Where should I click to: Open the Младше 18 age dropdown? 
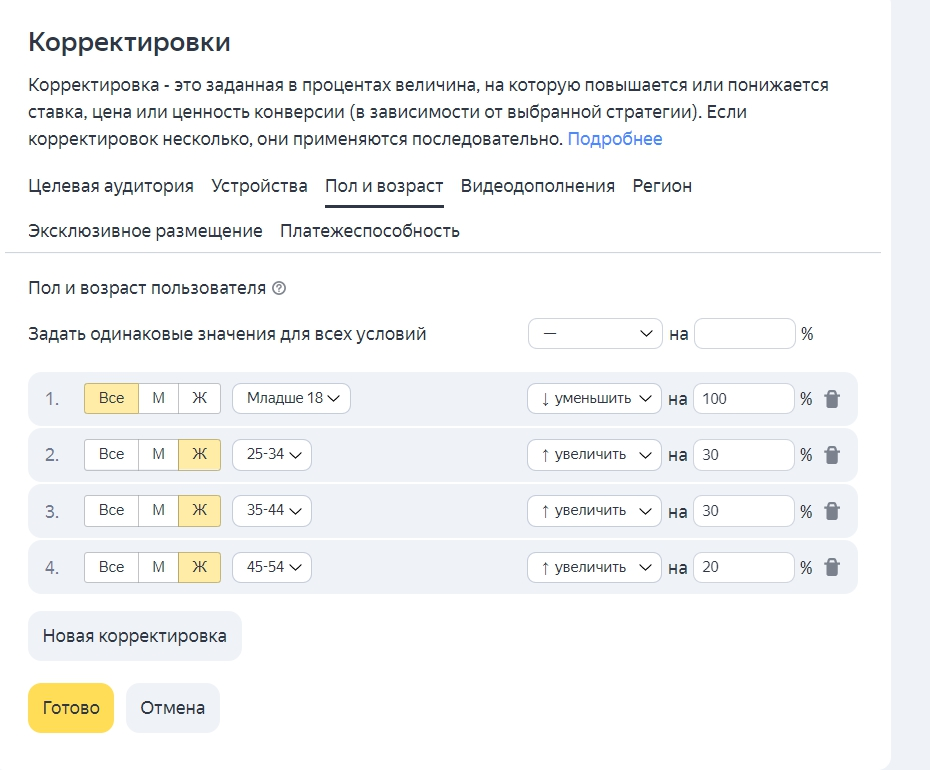coord(291,398)
